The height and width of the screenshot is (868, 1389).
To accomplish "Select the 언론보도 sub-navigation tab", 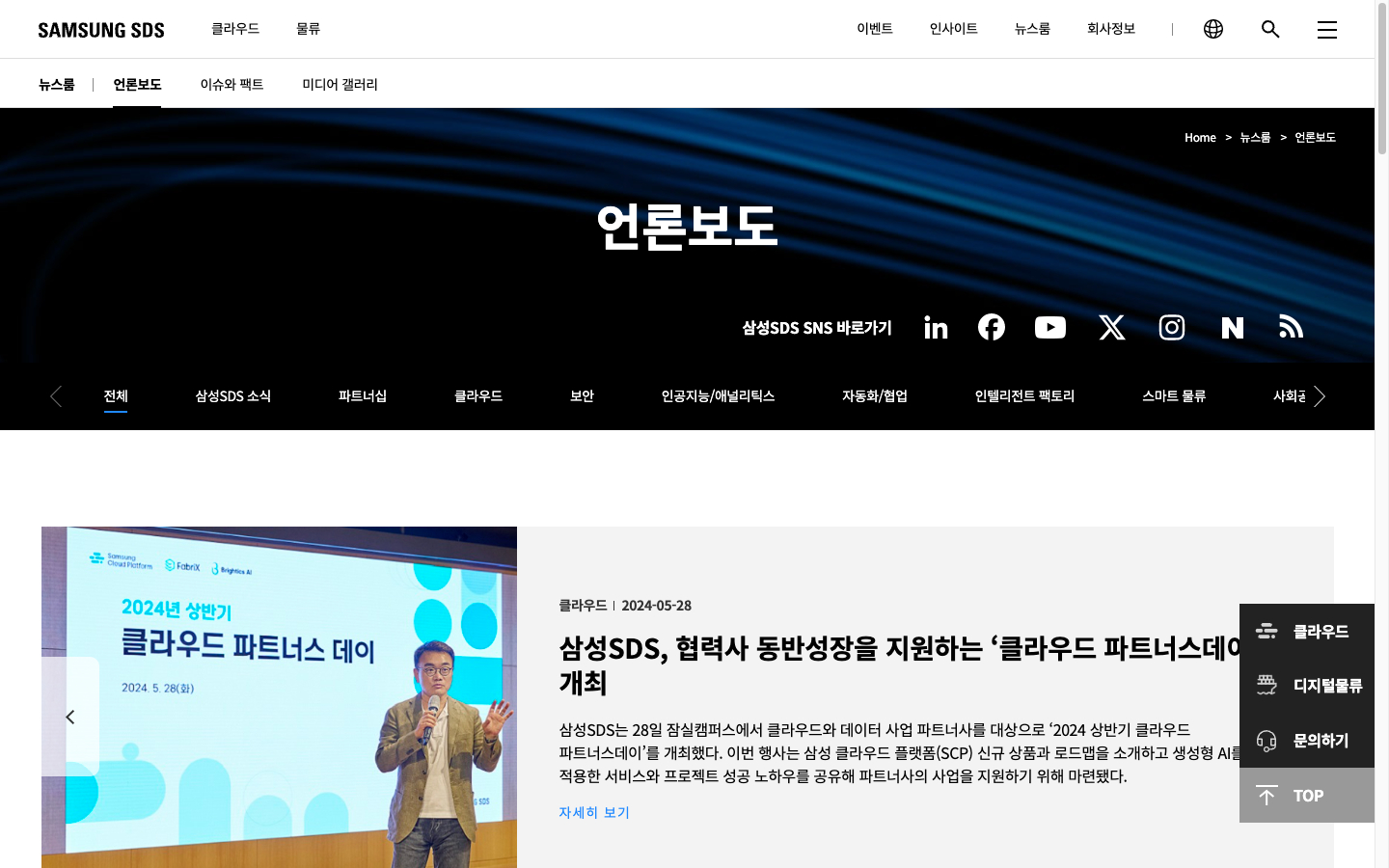I will (x=137, y=85).
